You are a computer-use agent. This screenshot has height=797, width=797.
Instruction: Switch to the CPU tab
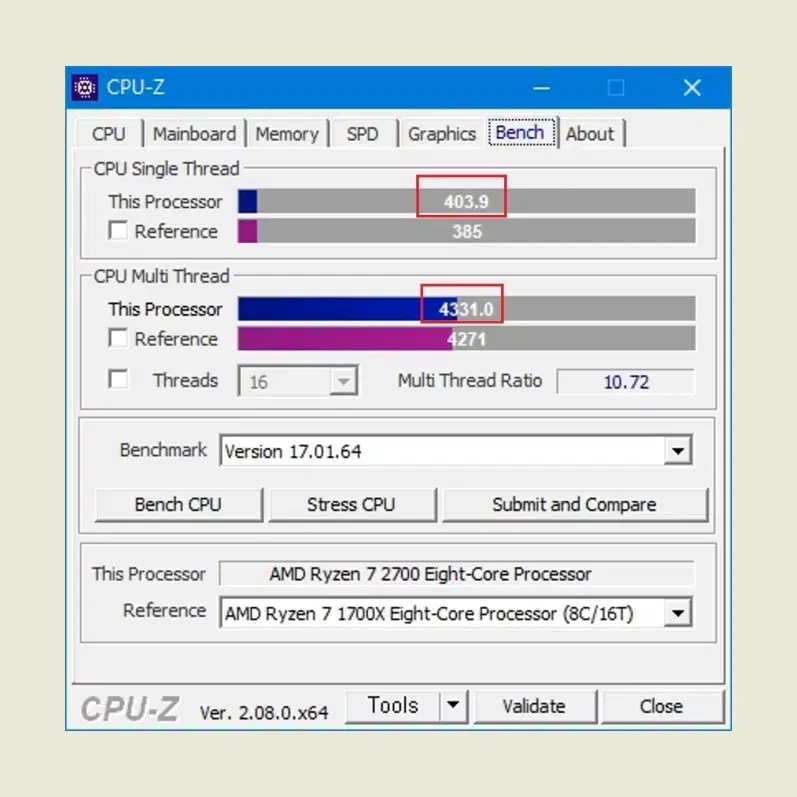pos(109,134)
